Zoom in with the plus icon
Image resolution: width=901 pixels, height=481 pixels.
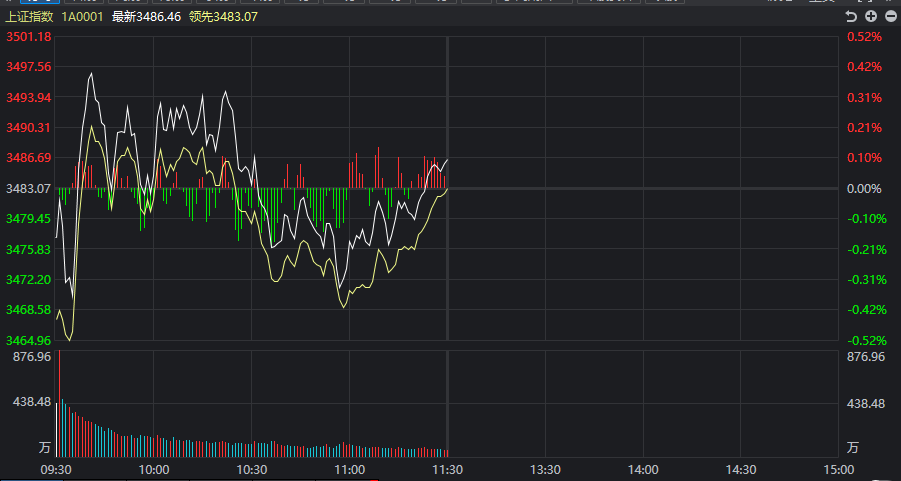click(871, 17)
